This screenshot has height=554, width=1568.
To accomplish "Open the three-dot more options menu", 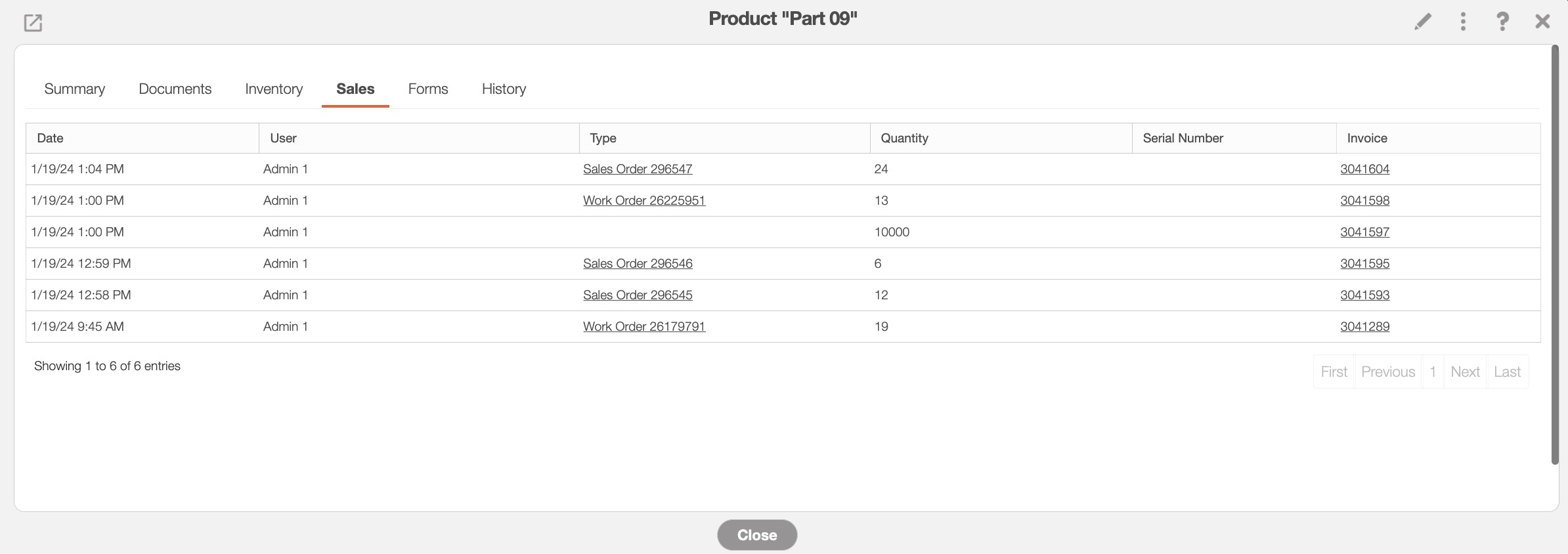I will [x=1463, y=22].
